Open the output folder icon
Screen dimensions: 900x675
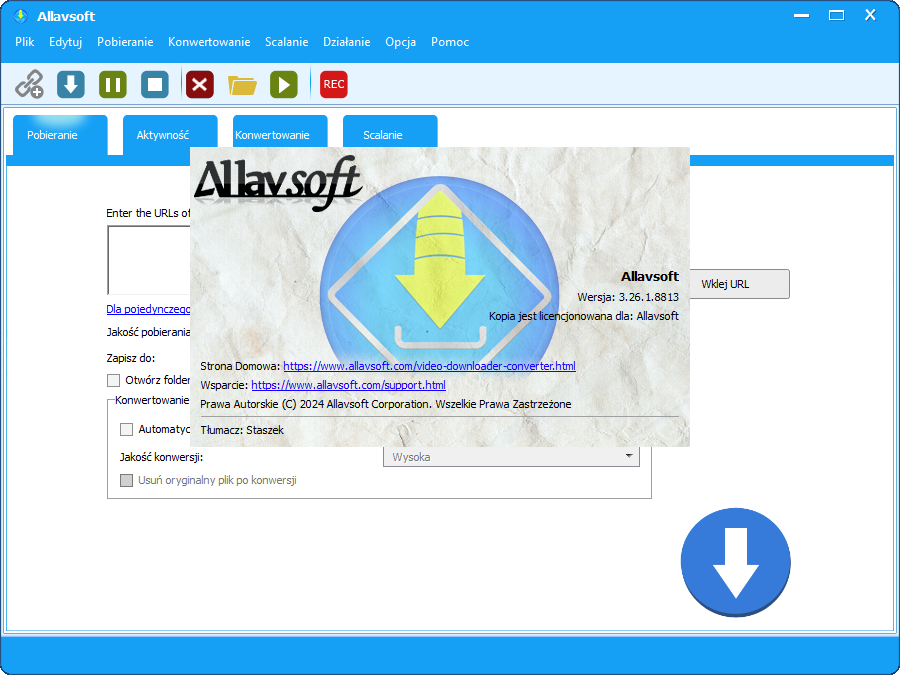pos(242,85)
